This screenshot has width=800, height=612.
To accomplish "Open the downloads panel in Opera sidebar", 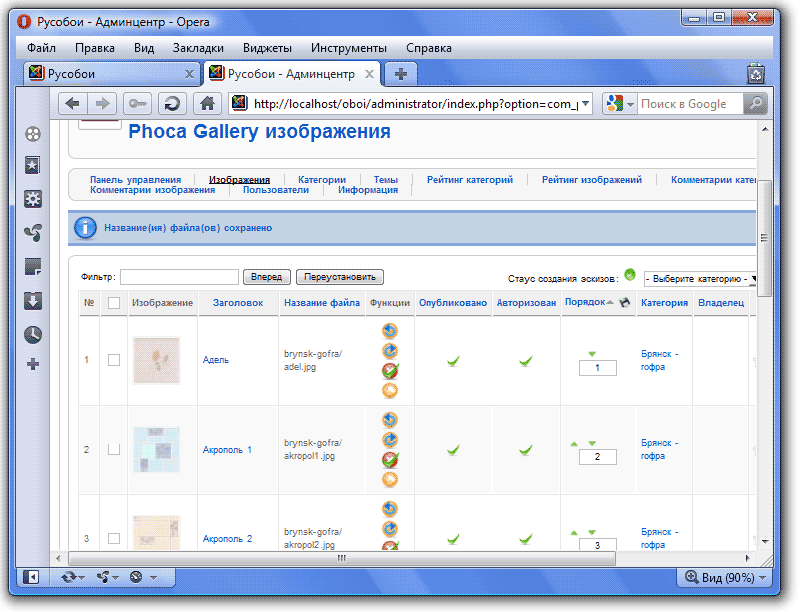I will click(x=33, y=301).
